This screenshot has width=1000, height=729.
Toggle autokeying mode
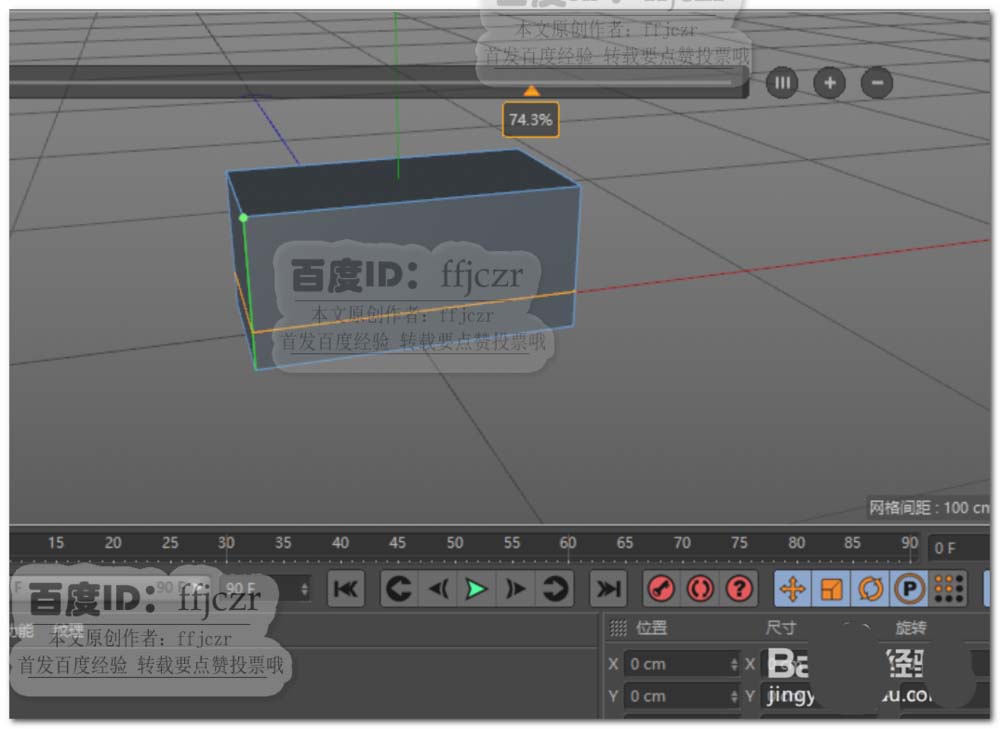700,588
